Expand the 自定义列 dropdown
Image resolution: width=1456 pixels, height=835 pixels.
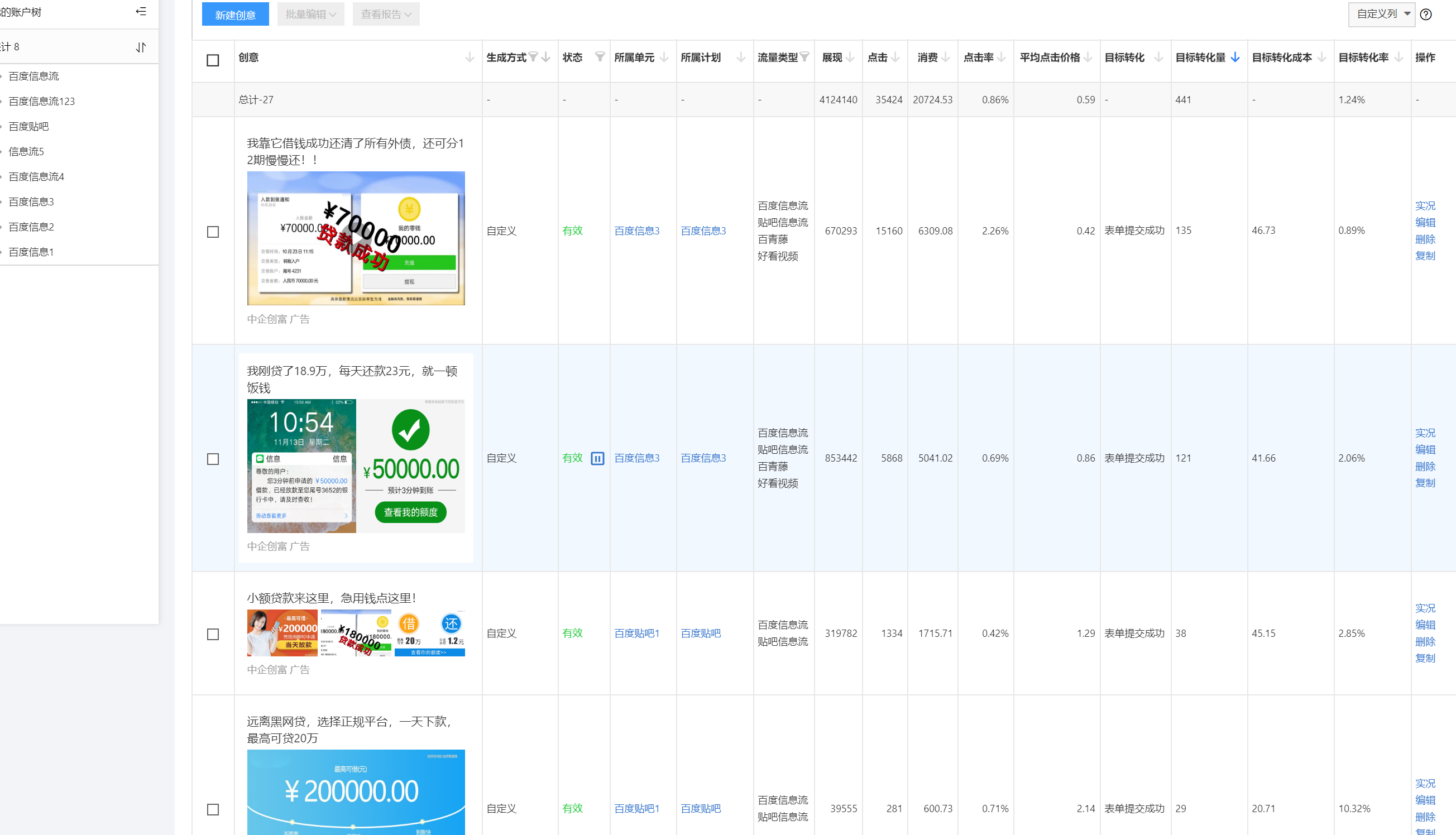click(x=1382, y=15)
